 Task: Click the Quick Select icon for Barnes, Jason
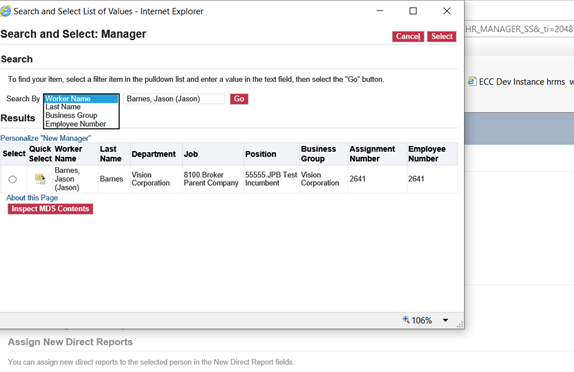pyautogui.click(x=40, y=179)
